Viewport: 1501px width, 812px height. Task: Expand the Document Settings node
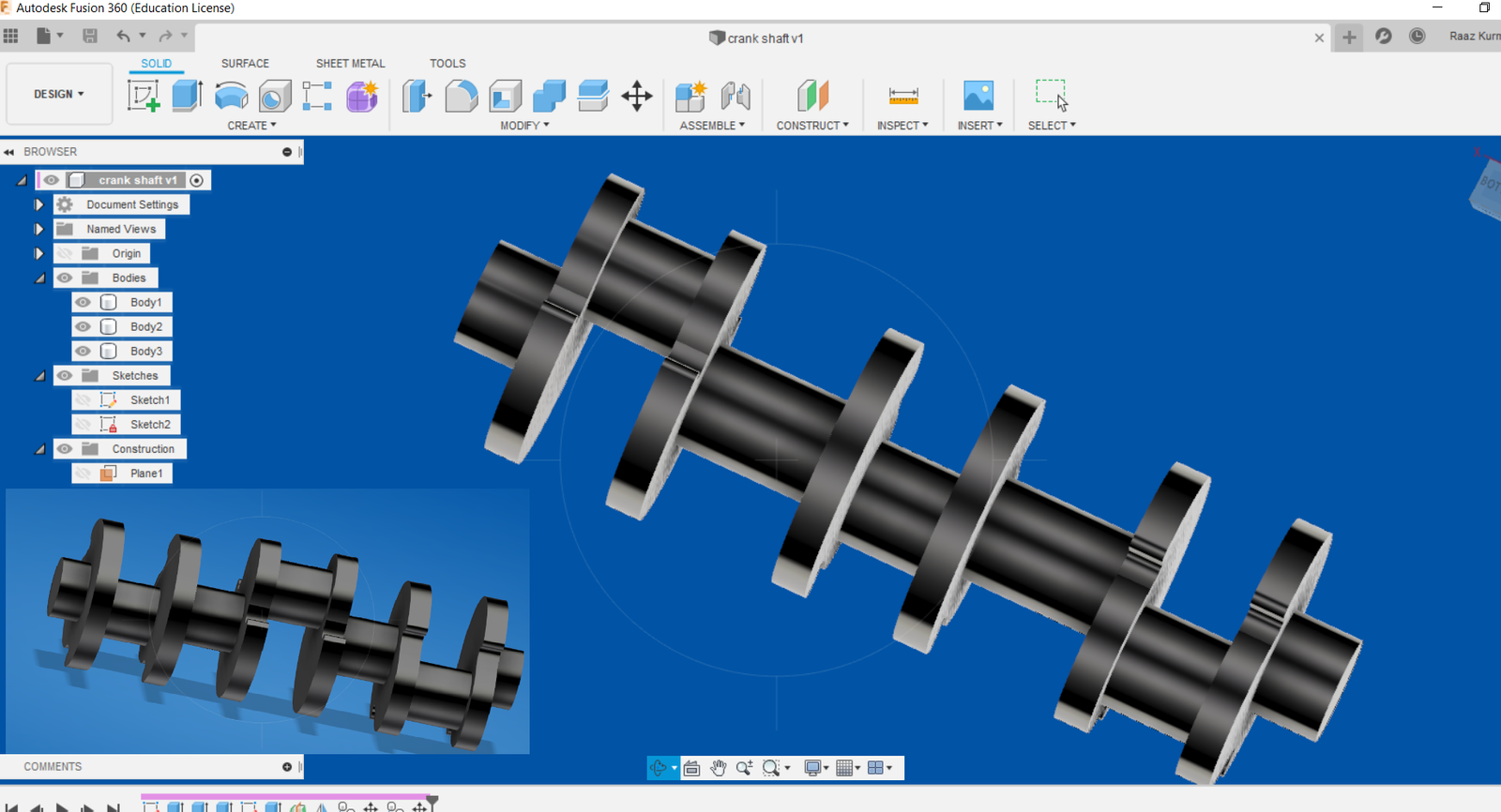click(39, 204)
